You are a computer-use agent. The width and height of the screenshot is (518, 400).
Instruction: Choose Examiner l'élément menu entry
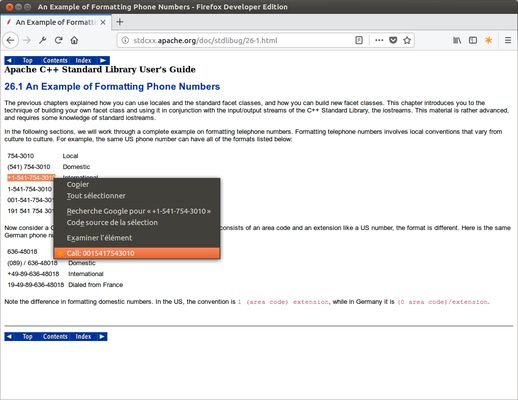137,238
